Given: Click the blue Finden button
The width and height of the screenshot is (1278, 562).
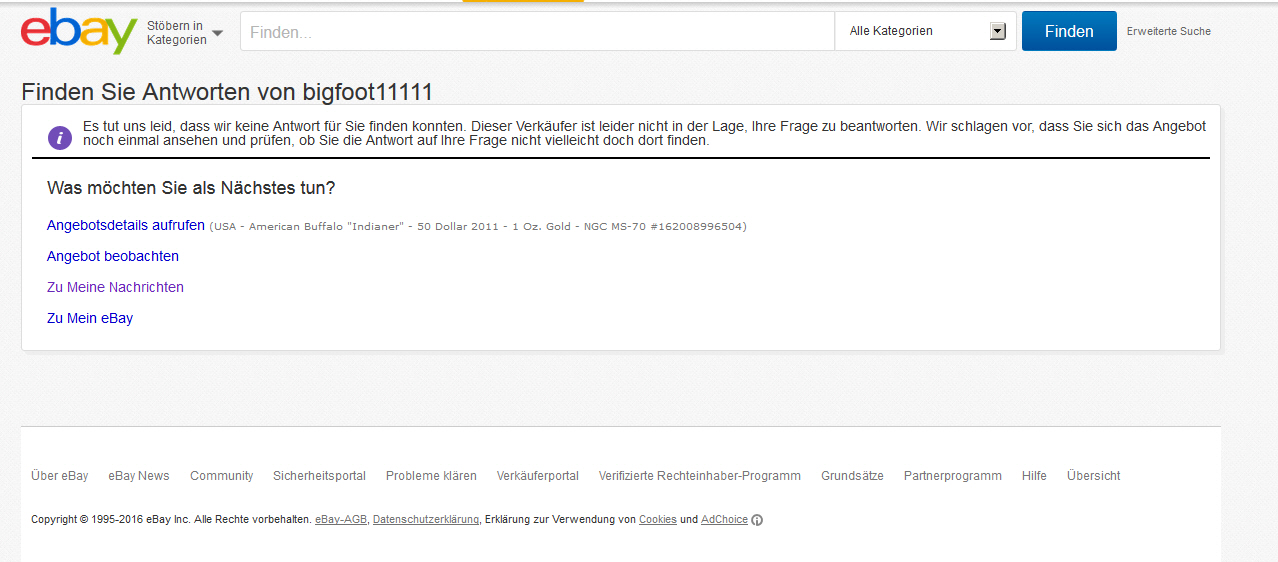Looking at the screenshot, I should (x=1069, y=31).
